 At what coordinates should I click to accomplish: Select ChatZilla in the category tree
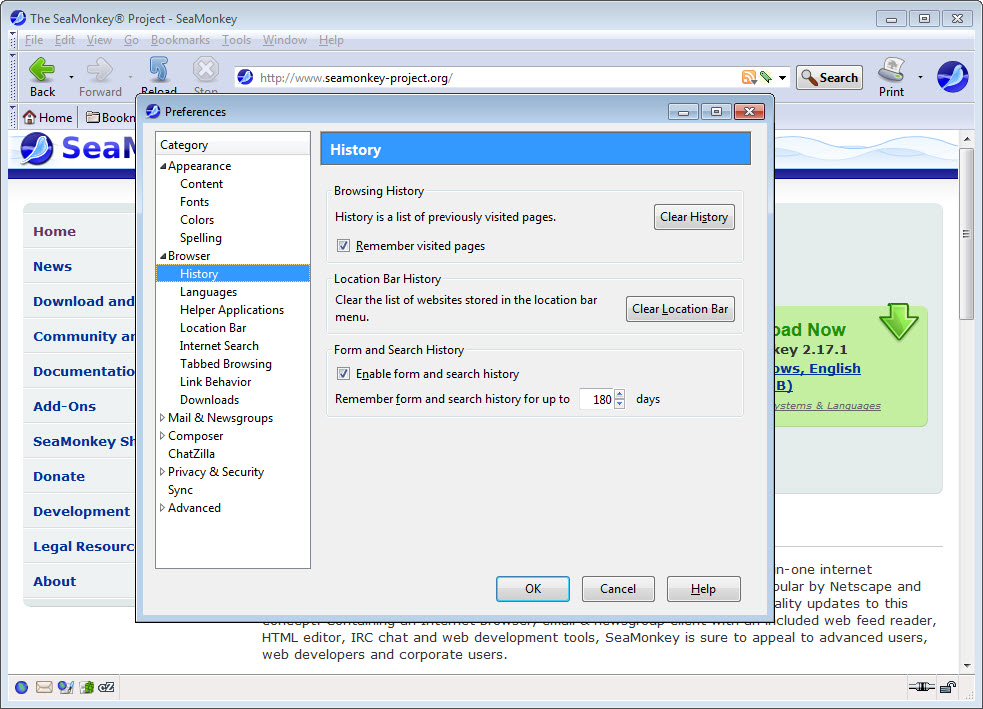pyautogui.click(x=191, y=454)
